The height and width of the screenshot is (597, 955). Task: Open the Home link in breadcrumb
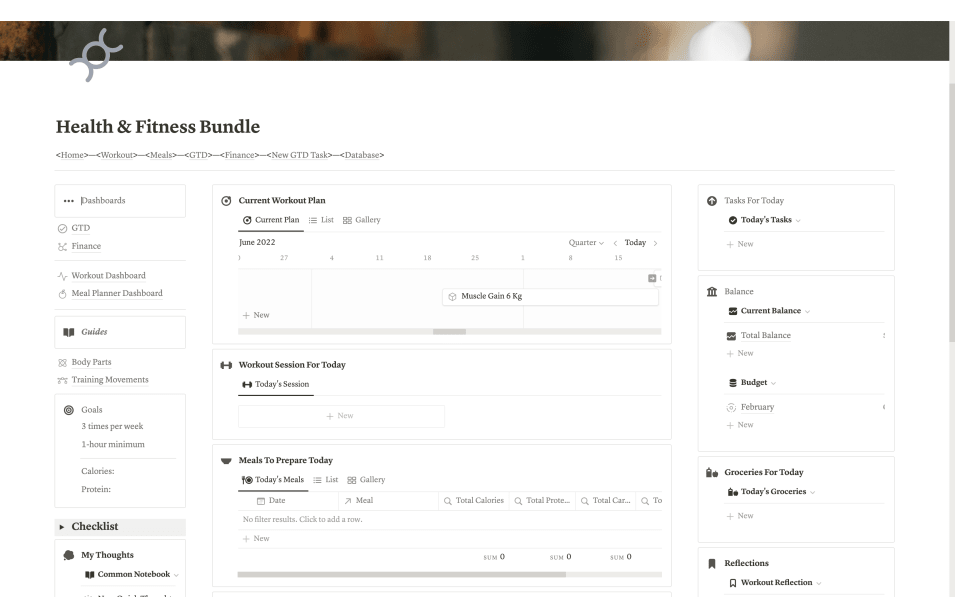pos(72,155)
